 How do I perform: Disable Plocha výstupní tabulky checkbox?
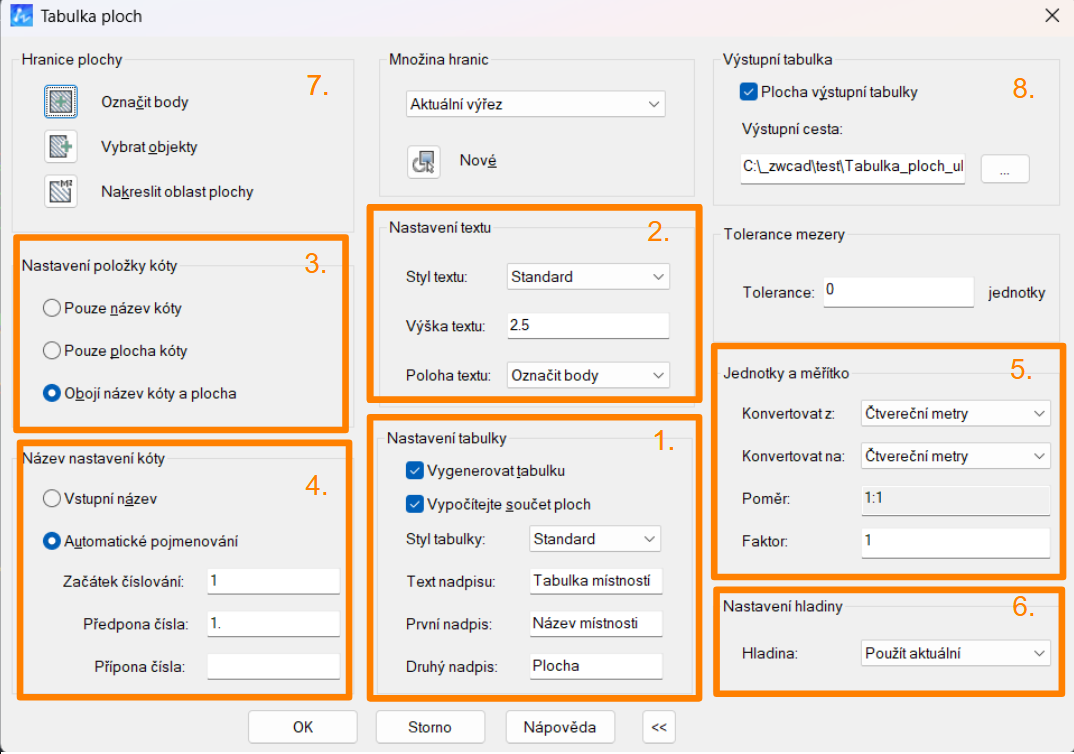point(748,92)
